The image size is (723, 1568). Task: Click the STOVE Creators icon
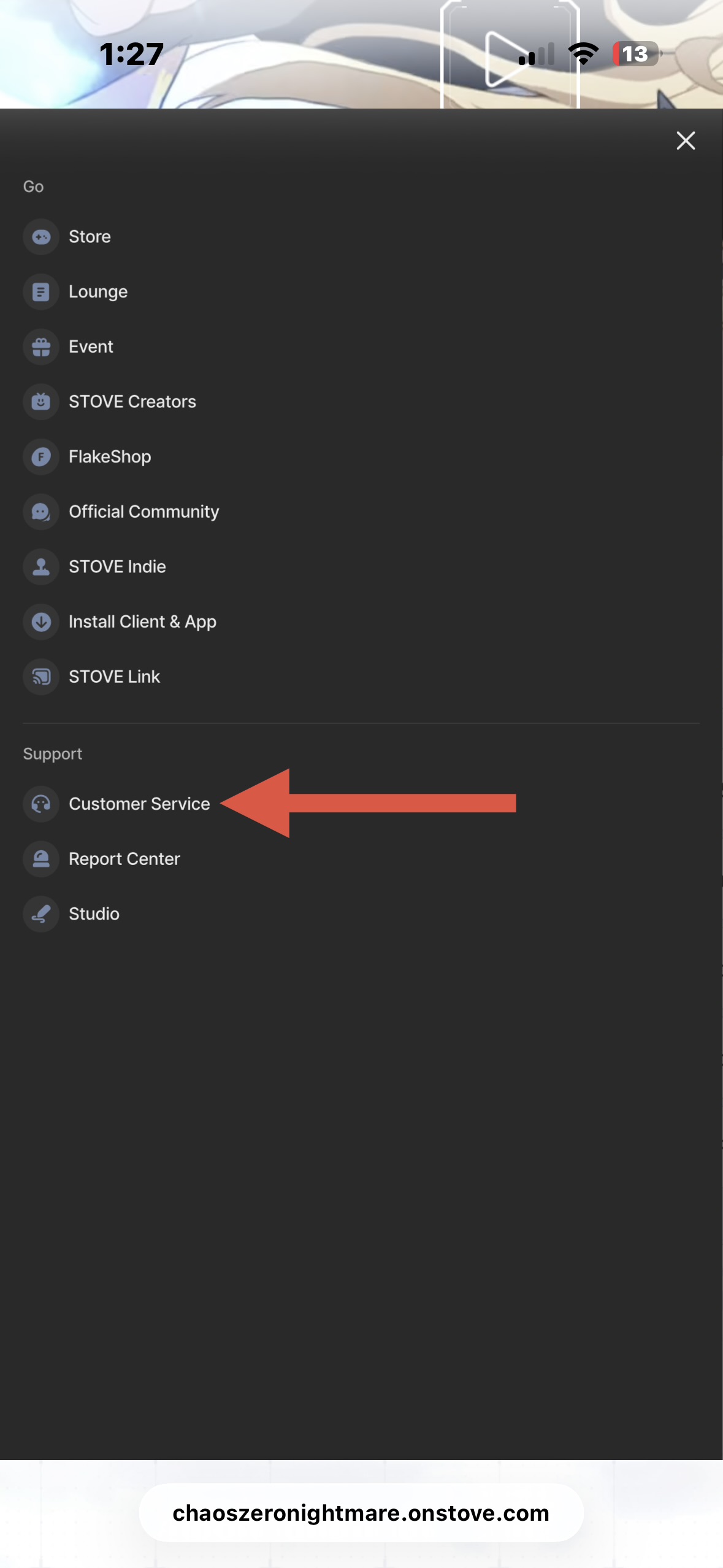pos(41,402)
